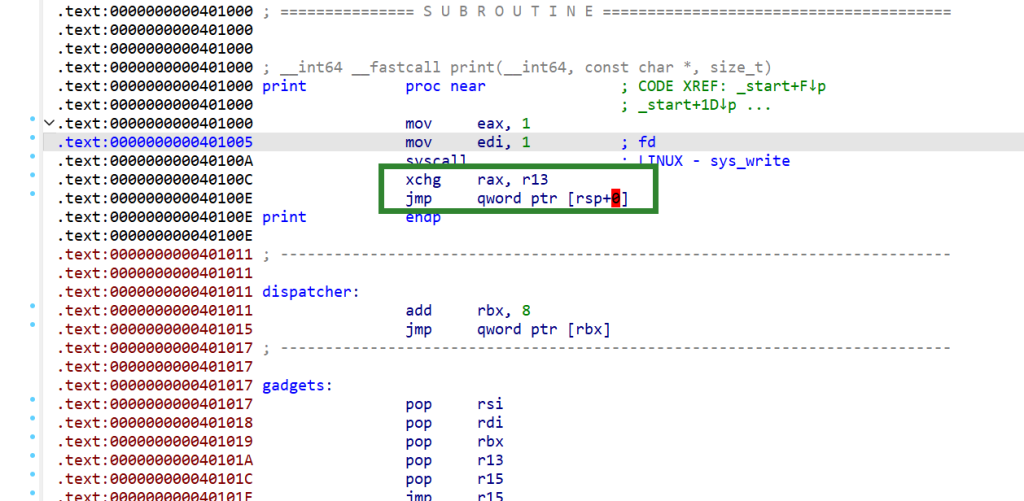
Task: Click gutter dot next to add rbx, 8
Action: (33, 311)
